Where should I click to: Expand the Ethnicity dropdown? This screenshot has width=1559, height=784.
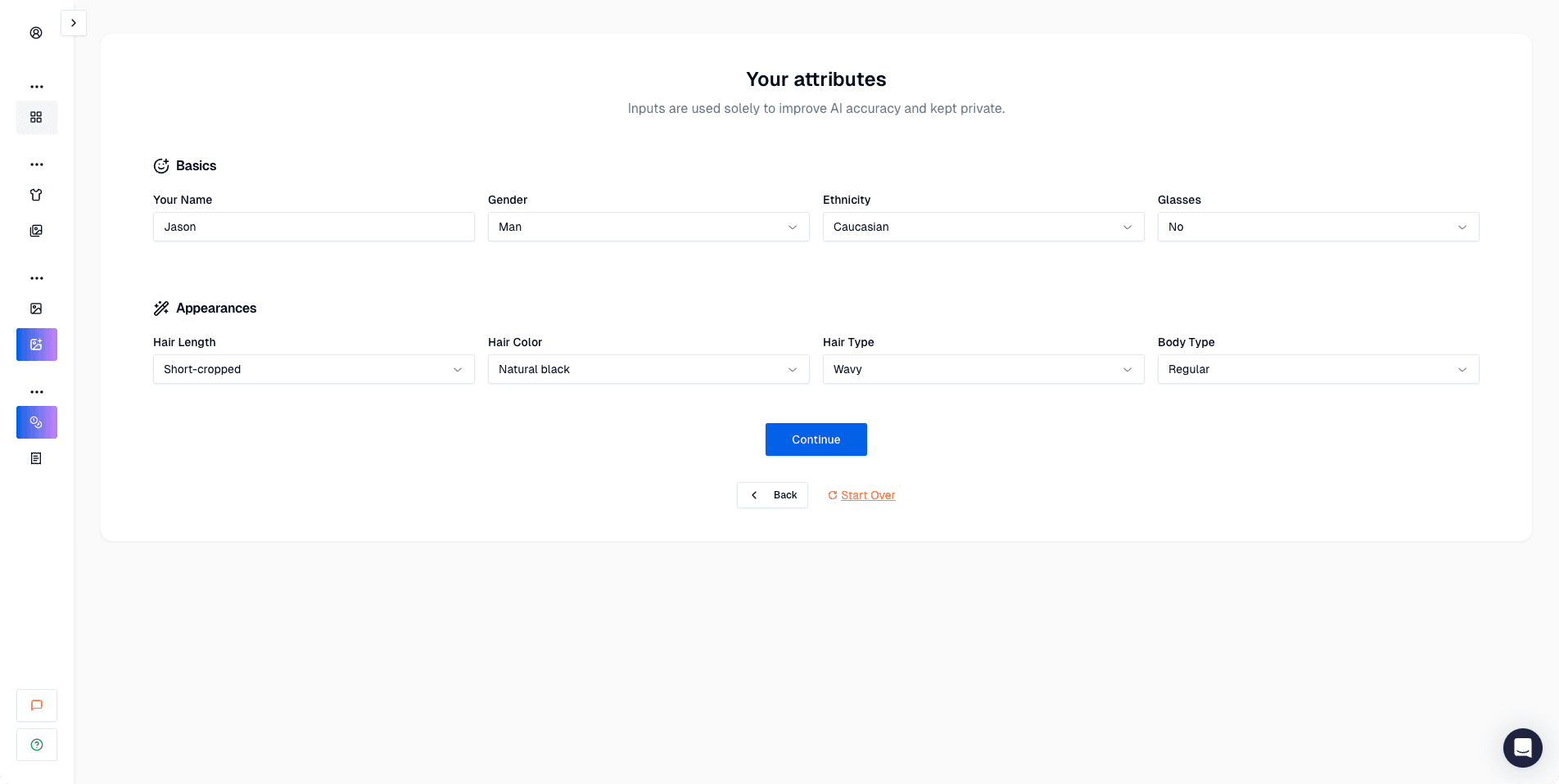983,227
